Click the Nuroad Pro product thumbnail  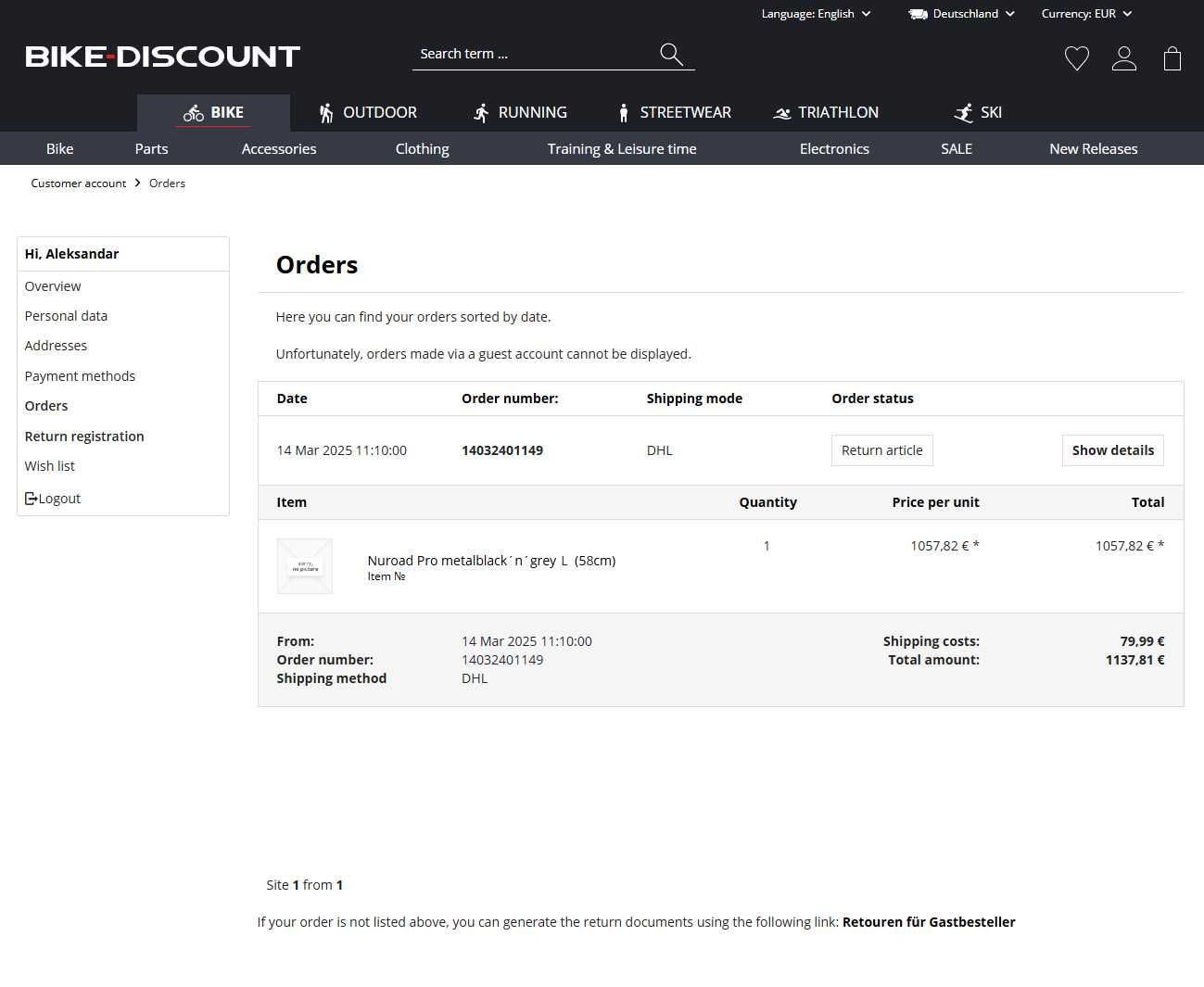click(304, 566)
